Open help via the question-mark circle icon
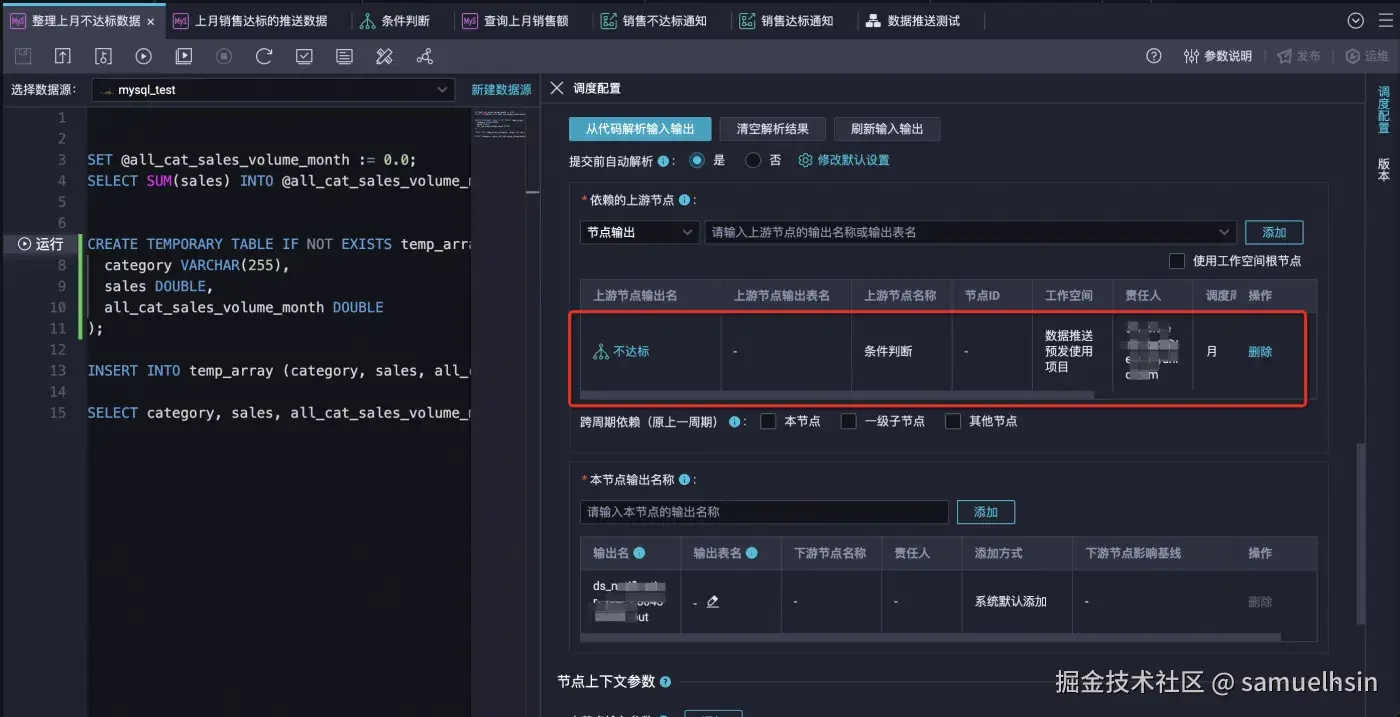Image resolution: width=1400 pixels, height=717 pixels. pyautogui.click(x=1154, y=56)
